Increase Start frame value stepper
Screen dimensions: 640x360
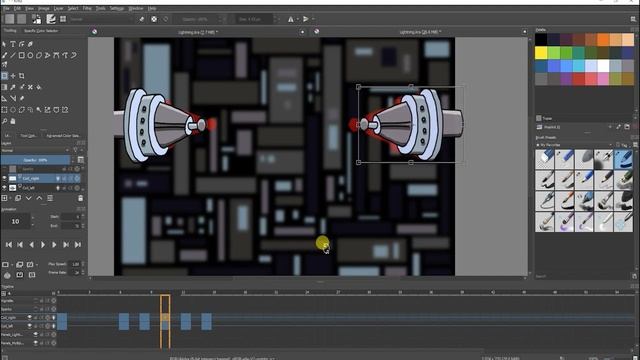coord(83,215)
